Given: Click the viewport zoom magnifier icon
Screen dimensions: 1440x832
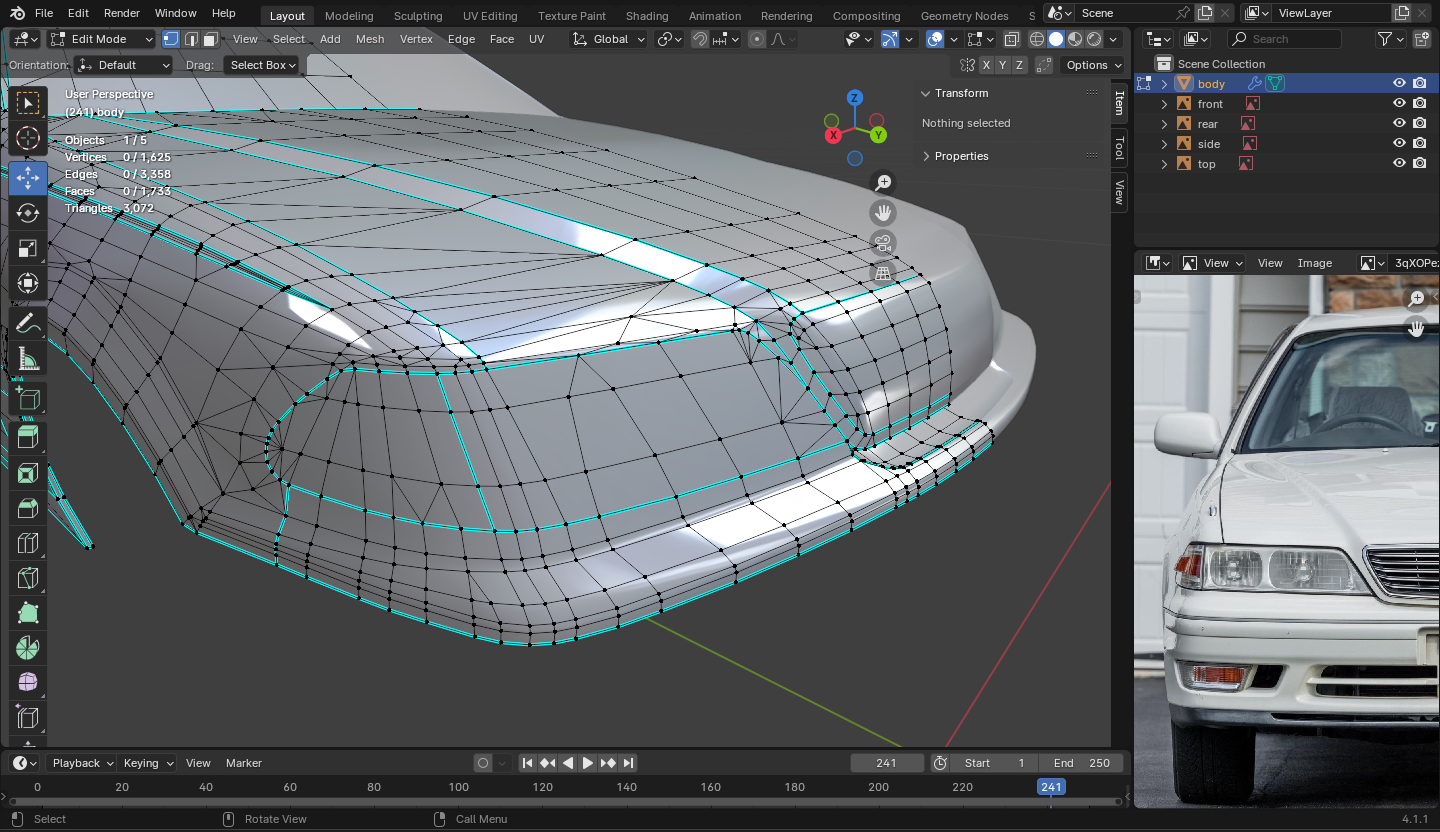Looking at the screenshot, I should click(x=883, y=183).
